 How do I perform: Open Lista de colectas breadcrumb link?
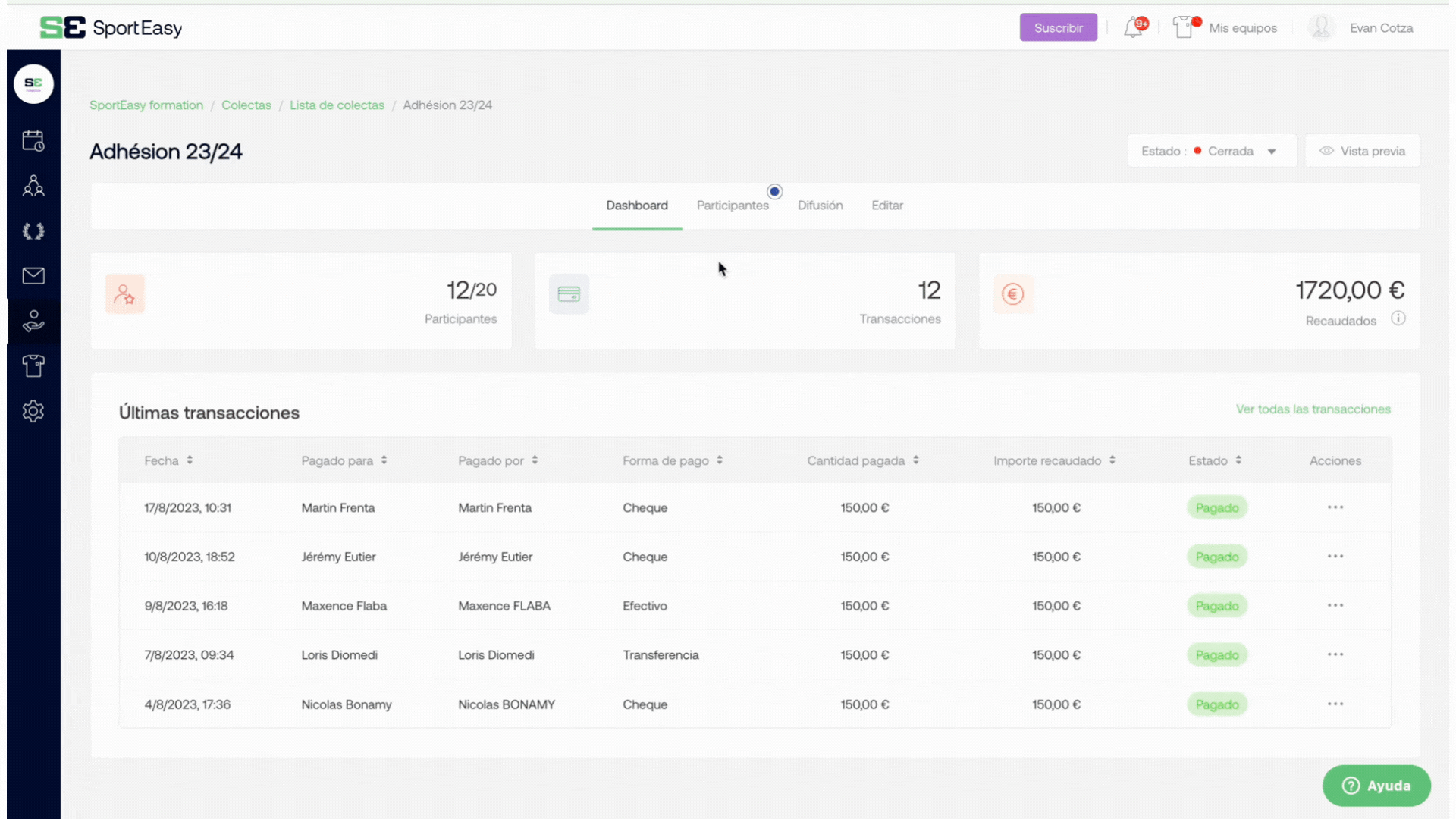point(337,105)
